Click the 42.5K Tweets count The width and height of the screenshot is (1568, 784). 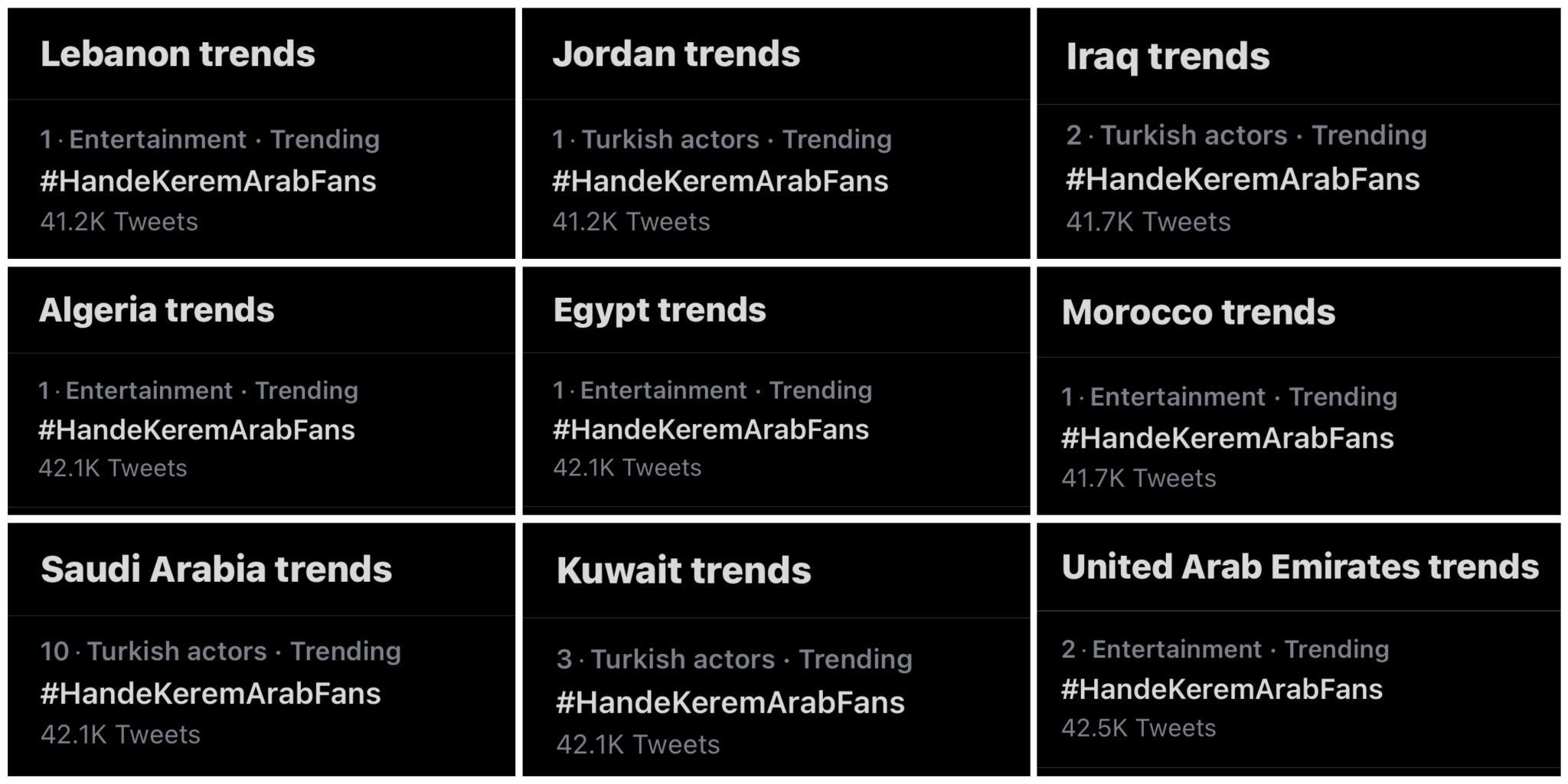[x=1138, y=728]
